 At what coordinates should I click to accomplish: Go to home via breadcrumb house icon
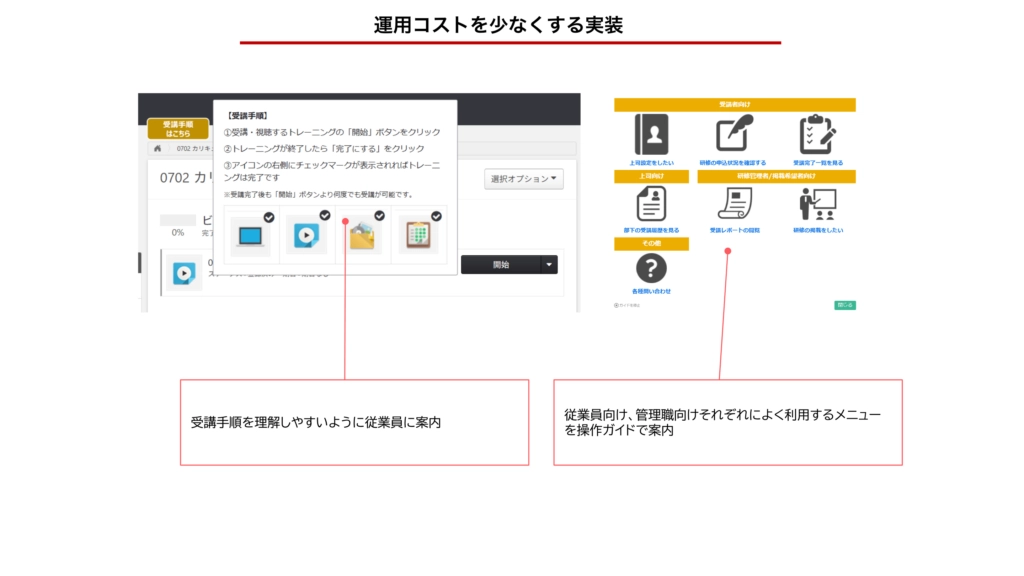point(157,148)
